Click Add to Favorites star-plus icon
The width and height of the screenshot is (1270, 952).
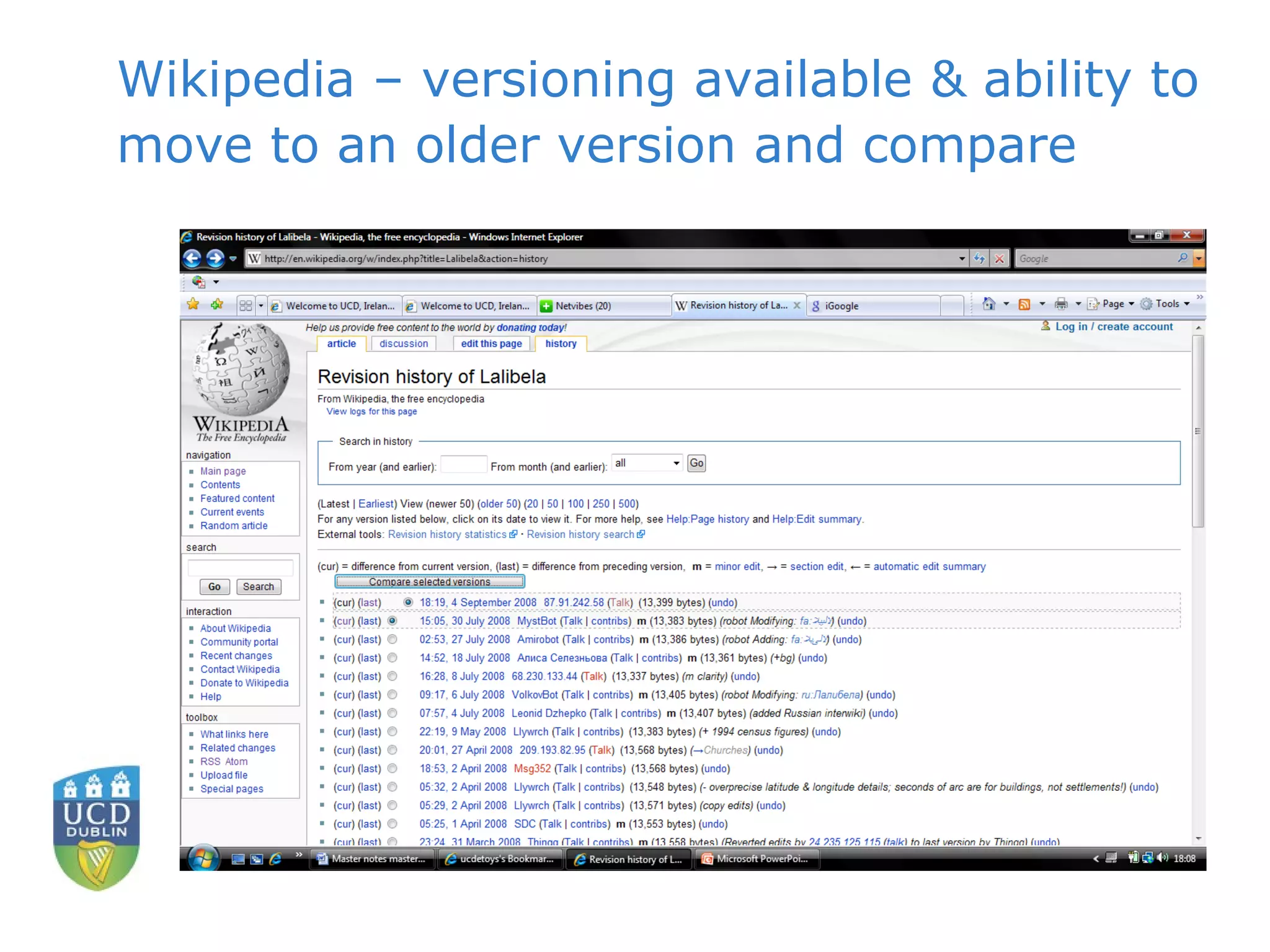pos(216,304)
